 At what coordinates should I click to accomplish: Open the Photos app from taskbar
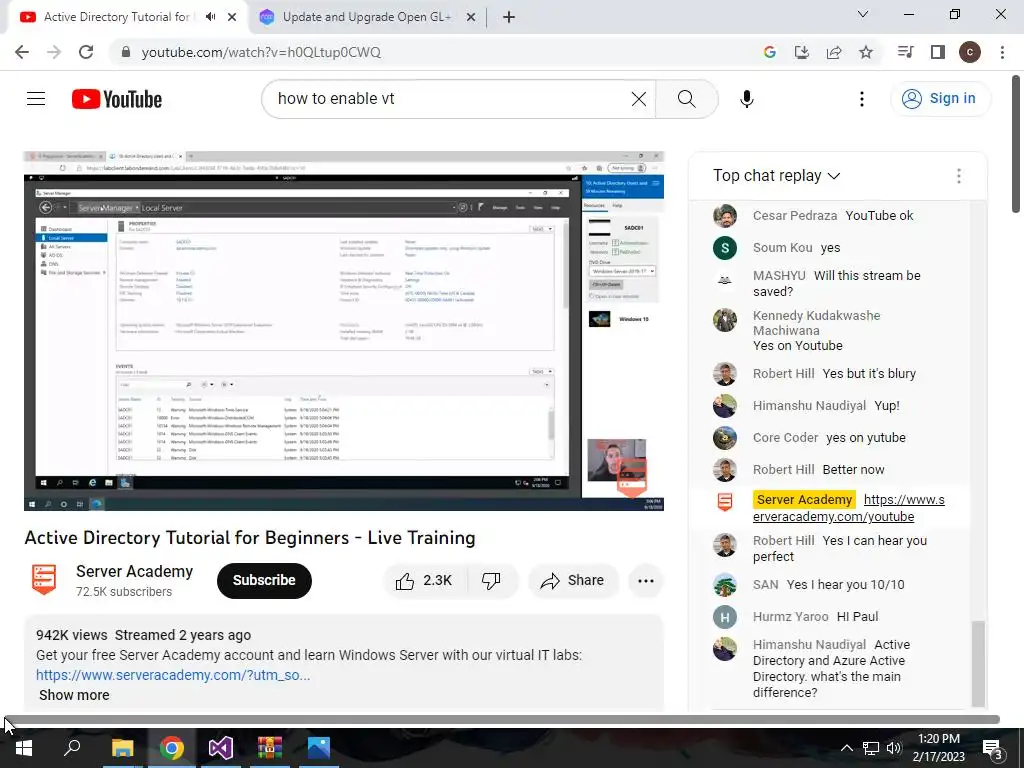point(319,748)
